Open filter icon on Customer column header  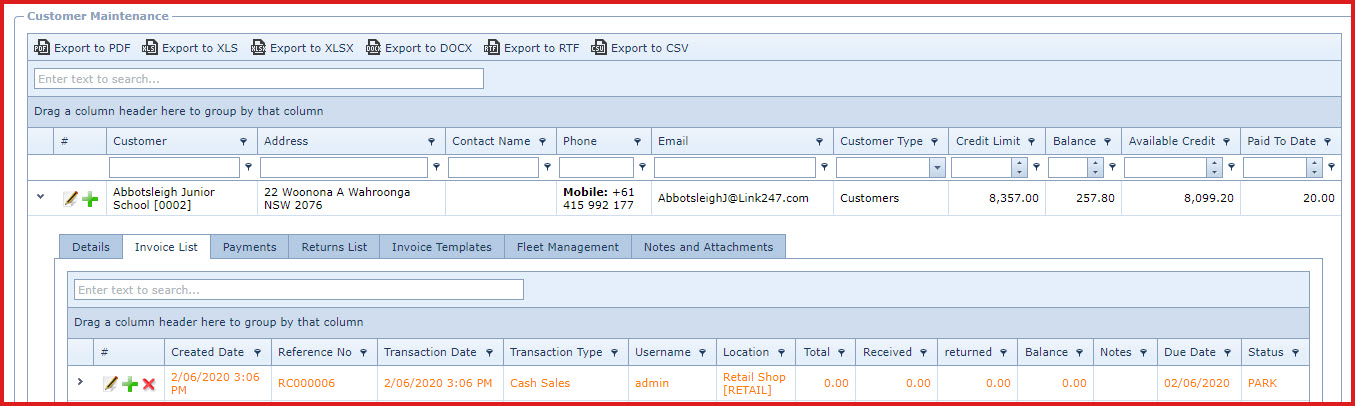(244, 142)
